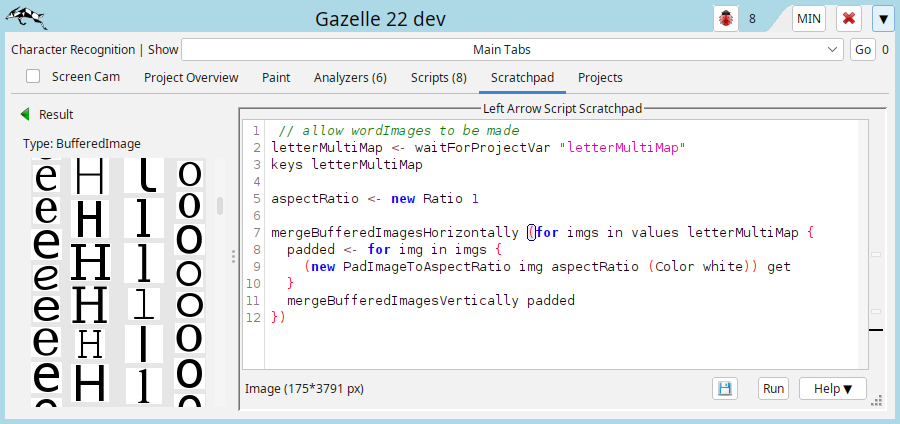Click the split pane divider handle
Viewport: 900px width, 424px height.
coord(233,257)
